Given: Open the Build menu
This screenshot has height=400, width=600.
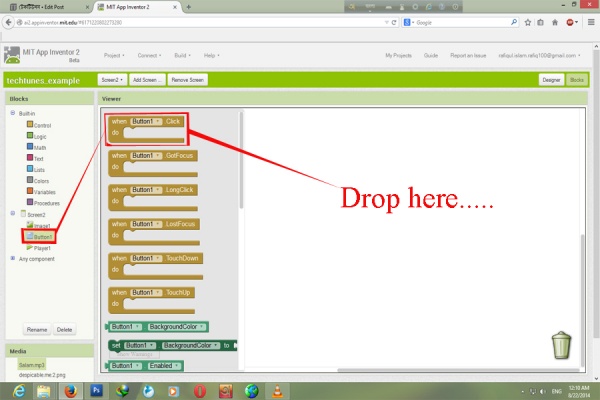Looking at the screenshot, I should click(183, 56).
